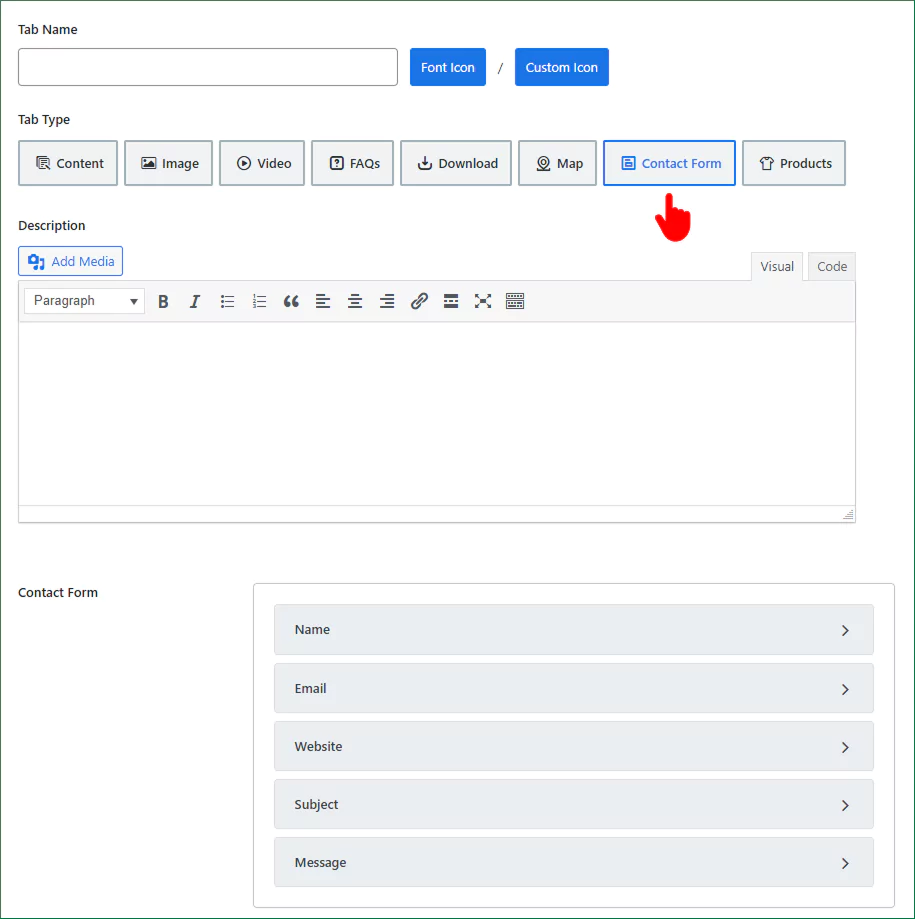Select the Video tab type
This screenshot has width=915, height=919.
tap(262, 163)
